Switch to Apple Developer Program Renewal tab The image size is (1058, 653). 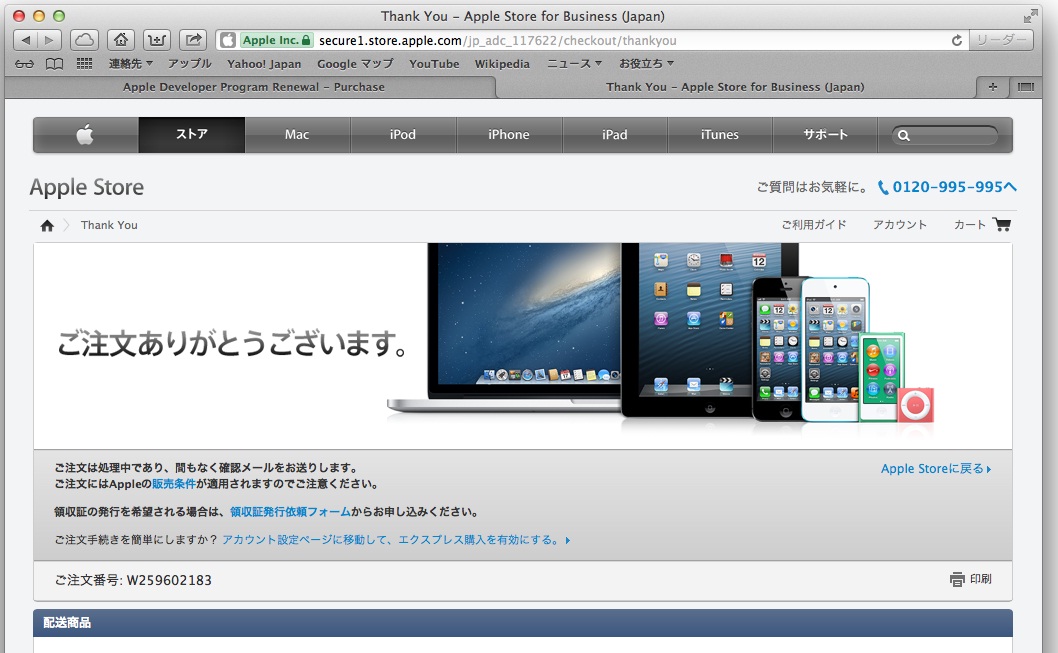click(x=253, y=87)
